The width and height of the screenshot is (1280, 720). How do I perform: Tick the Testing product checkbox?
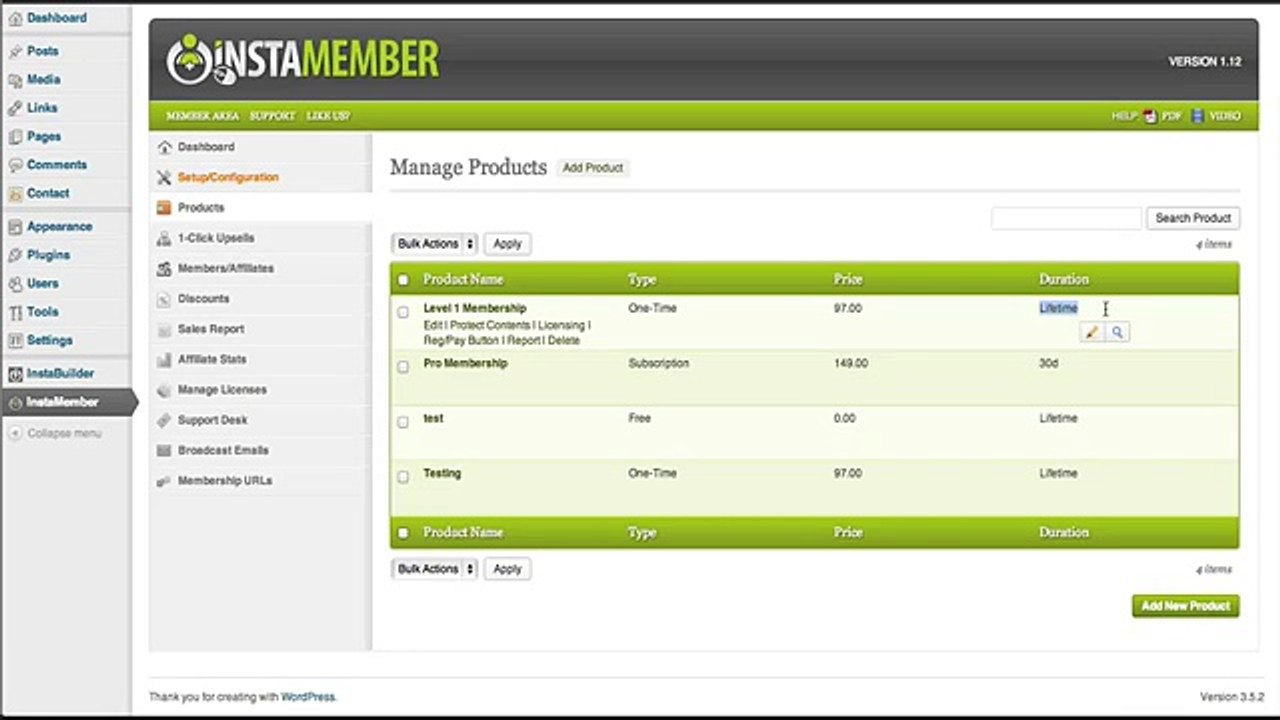pyautogui.click(x=403, y=477)
